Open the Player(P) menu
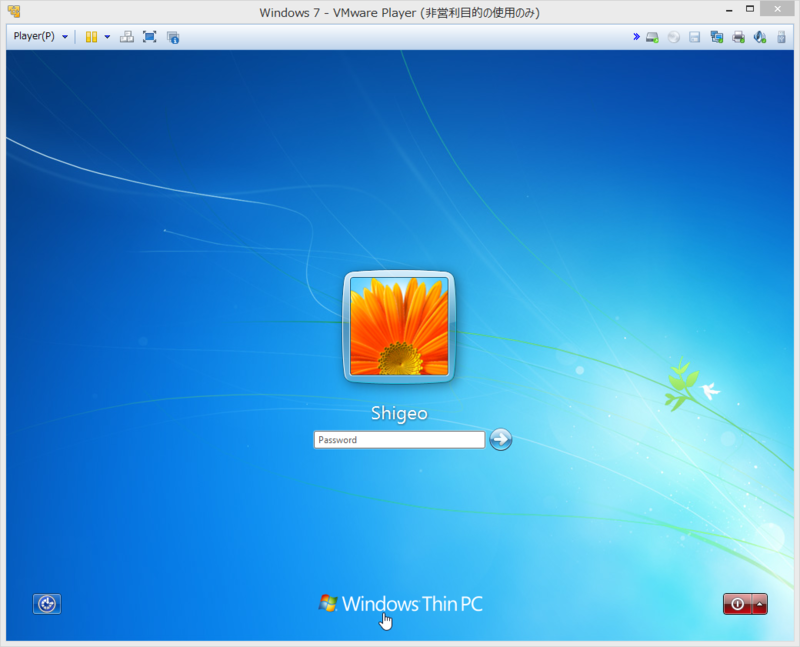800x647 pixels. click(x=40, y=36)
